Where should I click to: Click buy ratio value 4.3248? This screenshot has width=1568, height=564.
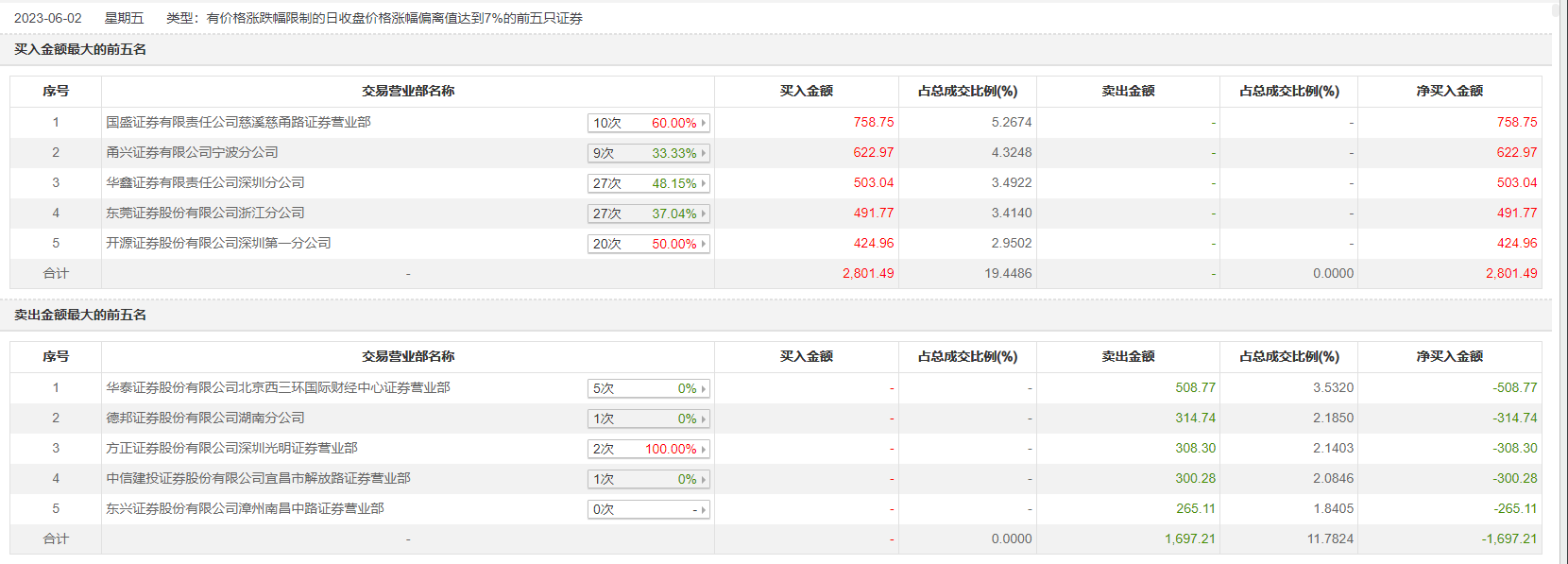[1012, 152]
